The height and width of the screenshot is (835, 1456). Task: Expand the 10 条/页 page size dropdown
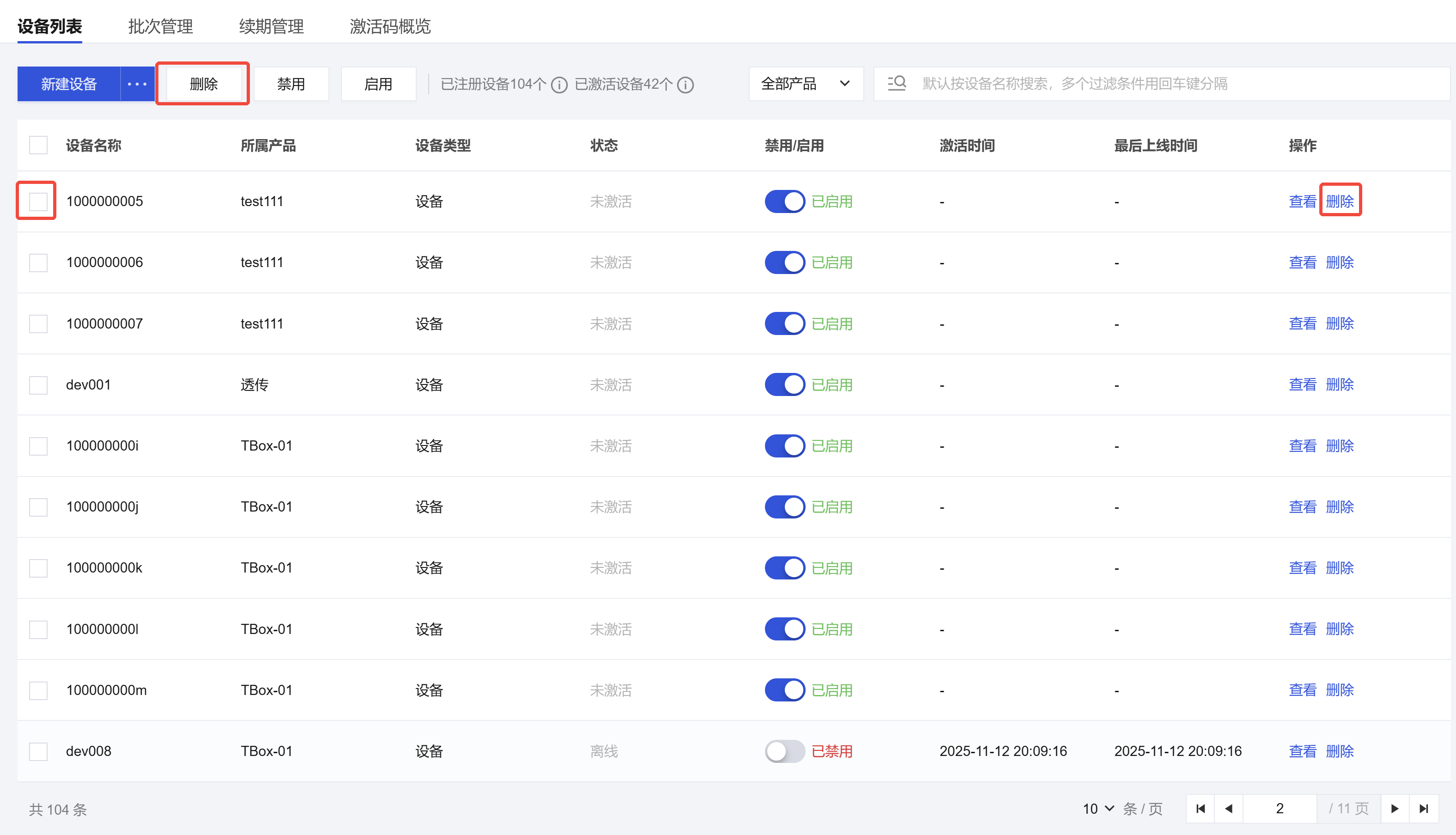click(1098, 809)
